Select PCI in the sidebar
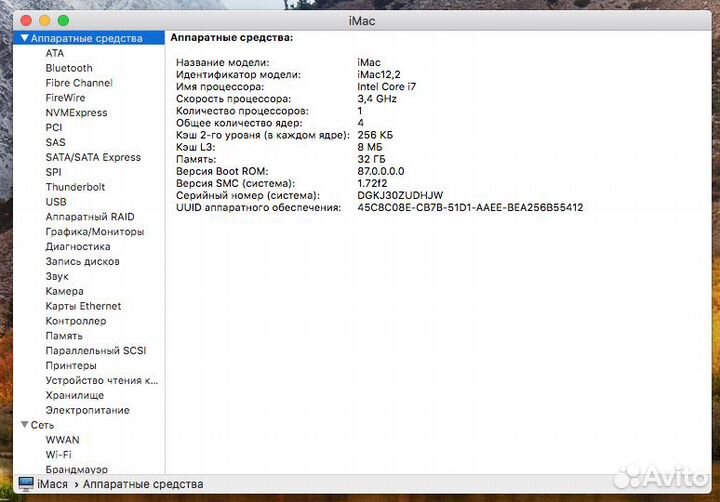 click(54, 128)
